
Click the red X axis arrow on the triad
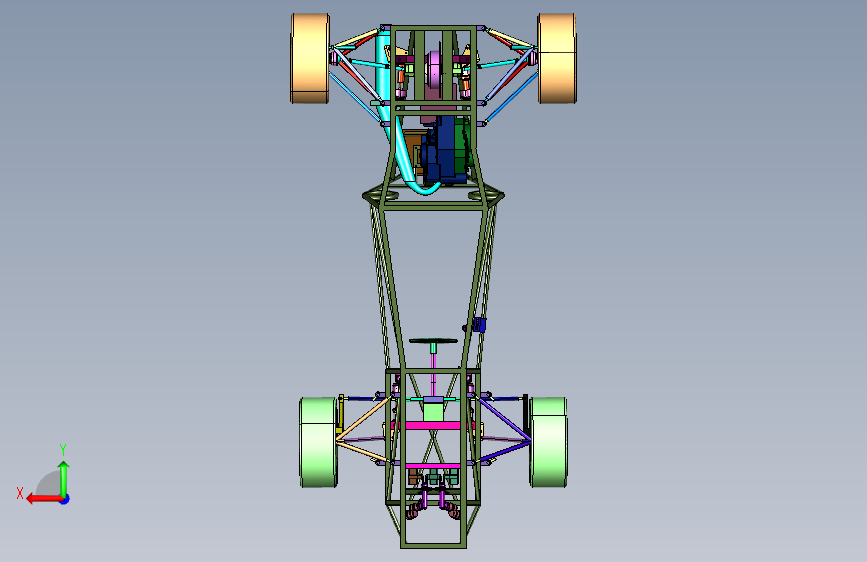click(44, 499)
